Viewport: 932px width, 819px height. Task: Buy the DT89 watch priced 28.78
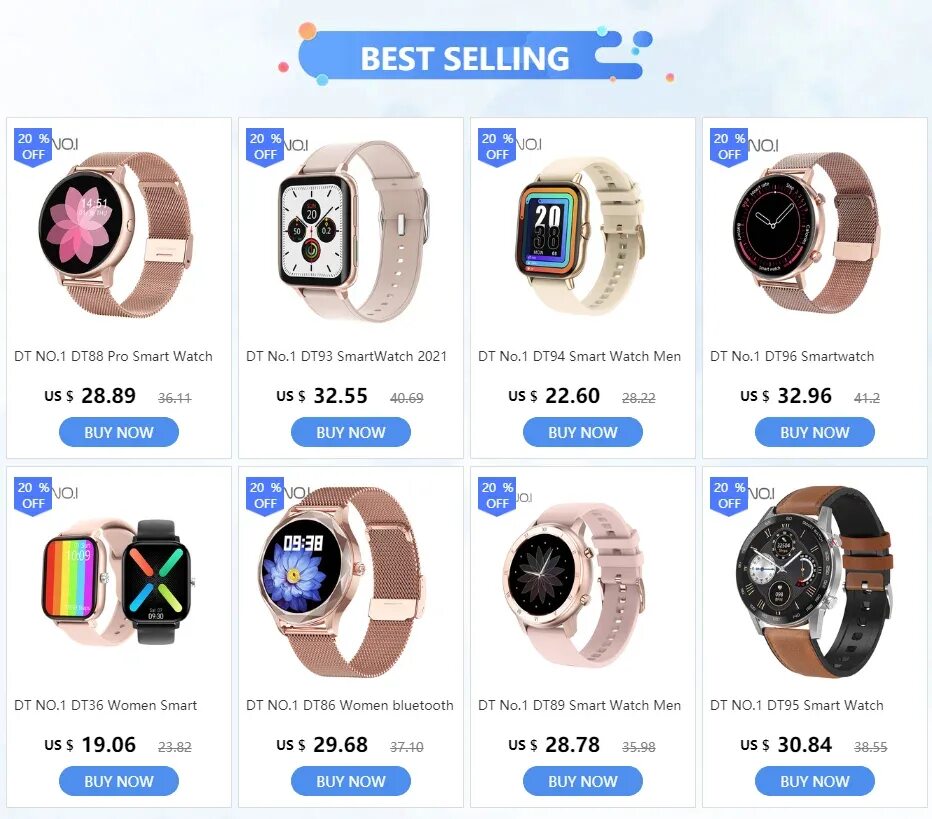pyautogui.click(x=582, y=781)
